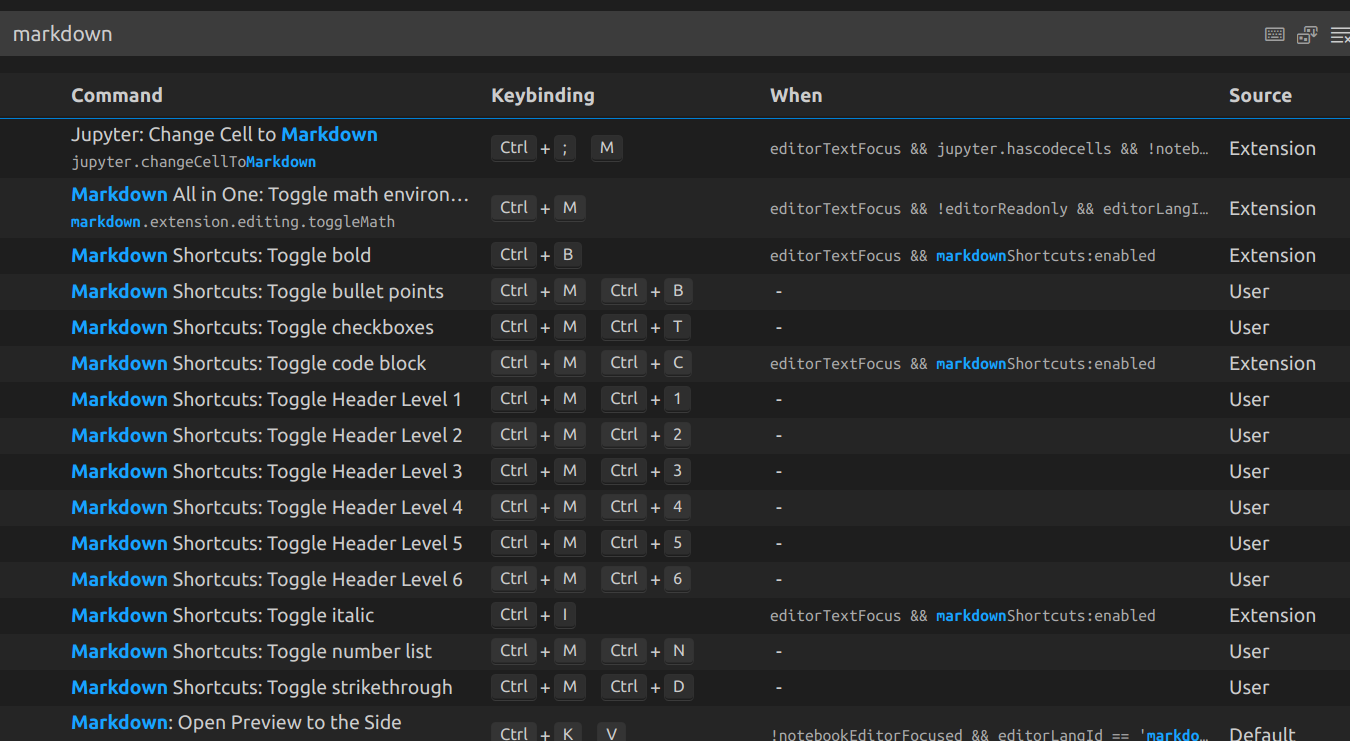This screenshot has width=1350, height=741.
Task: Toggle Record Keys keyboard icon
Action: click(1274, 35)
